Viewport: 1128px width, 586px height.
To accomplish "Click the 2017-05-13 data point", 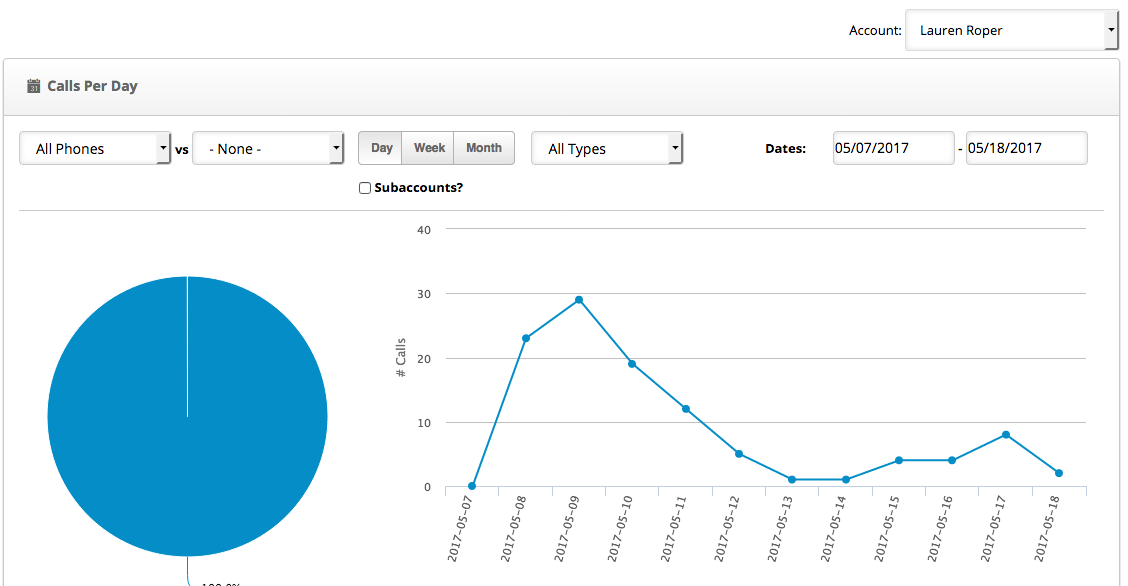I will (x=792, y=480).
